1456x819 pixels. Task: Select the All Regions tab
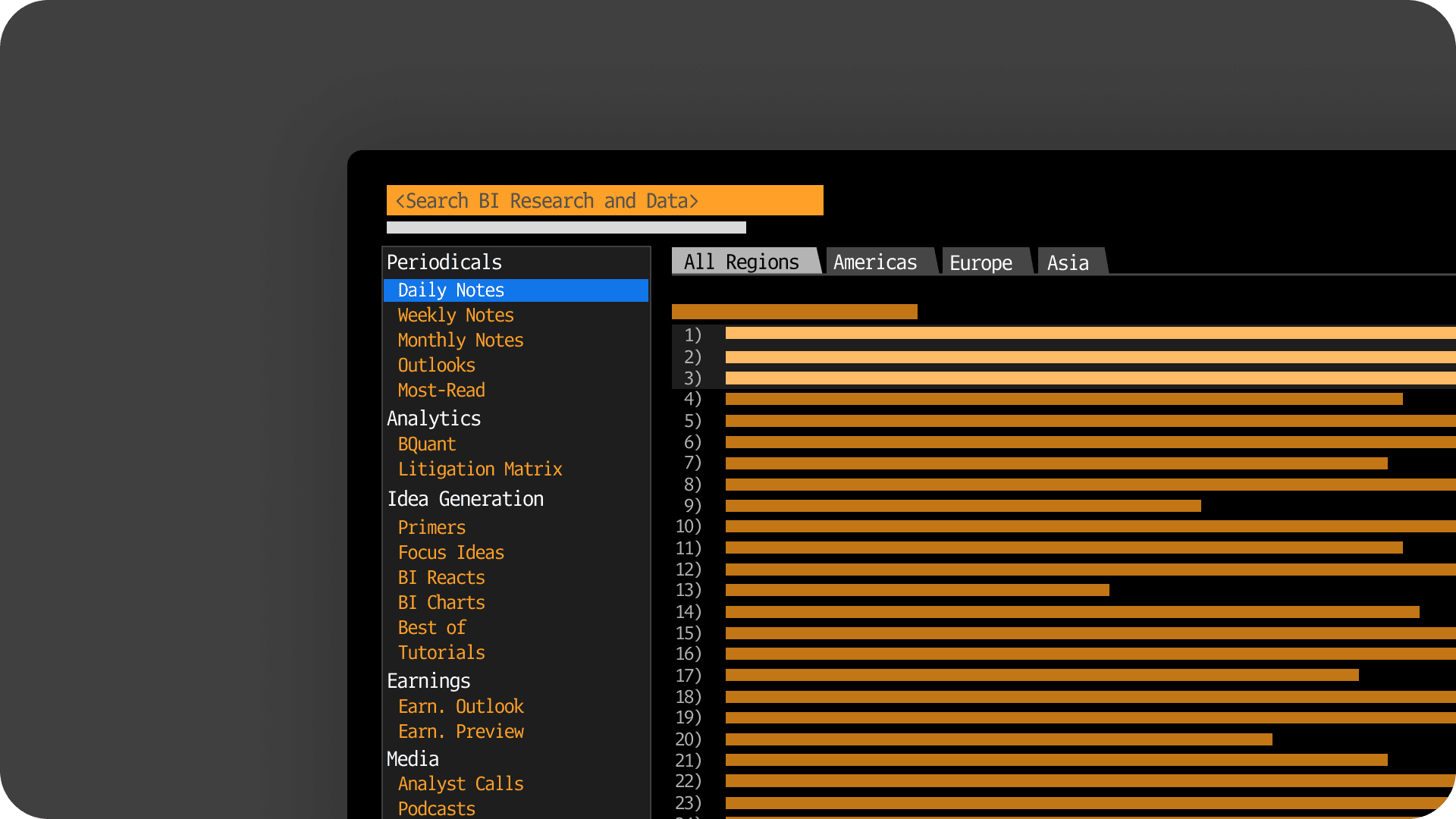[741, 262]
